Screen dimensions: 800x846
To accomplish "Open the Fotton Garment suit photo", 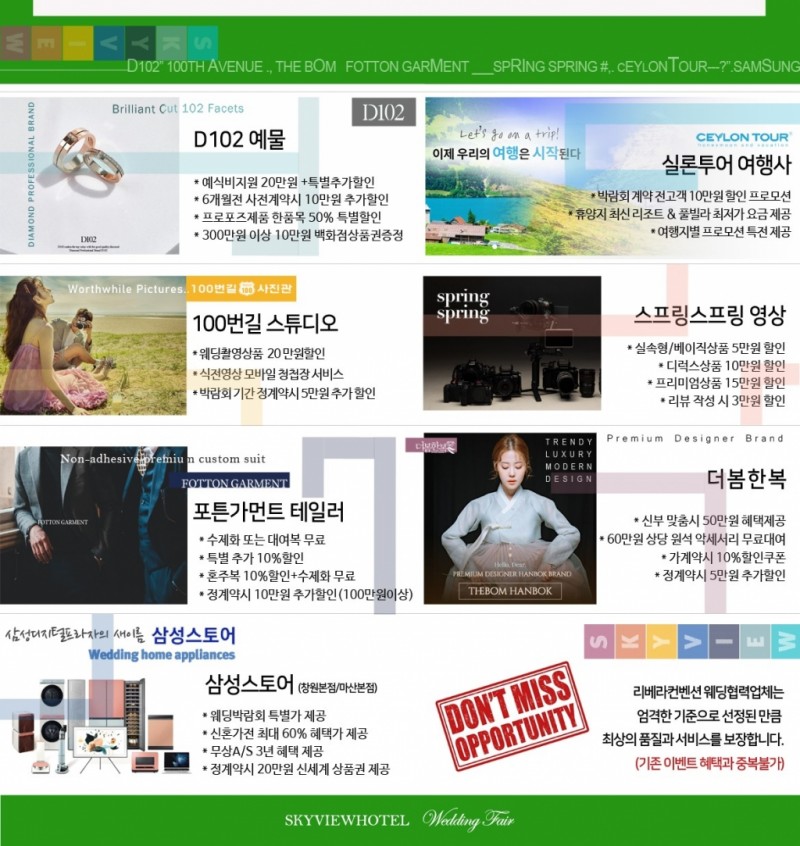I will click(x=93, y=525).
